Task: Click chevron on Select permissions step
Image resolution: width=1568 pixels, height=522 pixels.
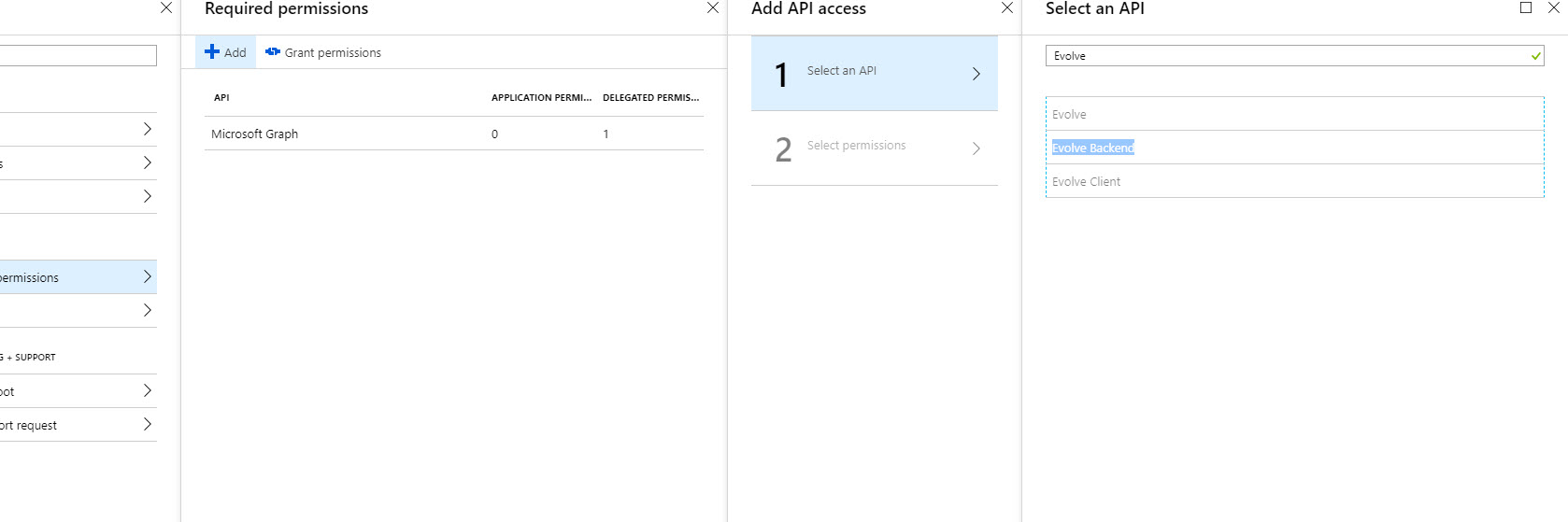Action: 976,148
